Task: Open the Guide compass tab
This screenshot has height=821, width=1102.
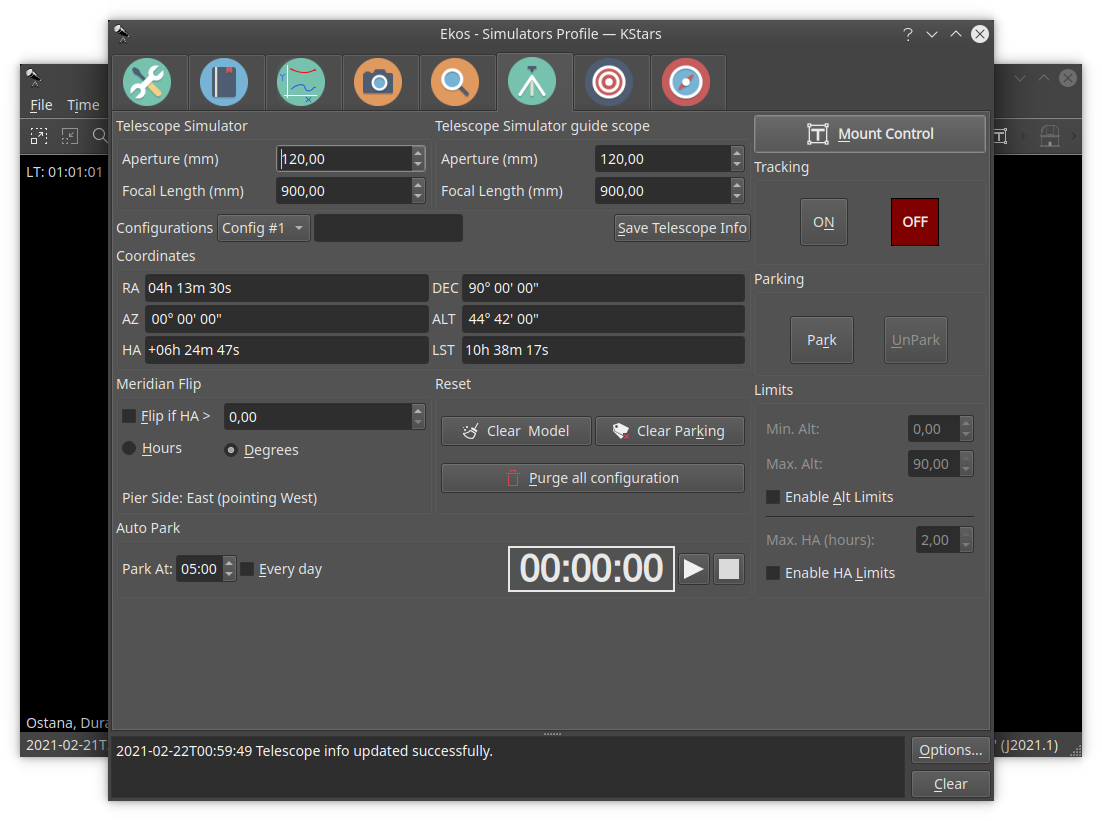Action: (x=686, y=82)
